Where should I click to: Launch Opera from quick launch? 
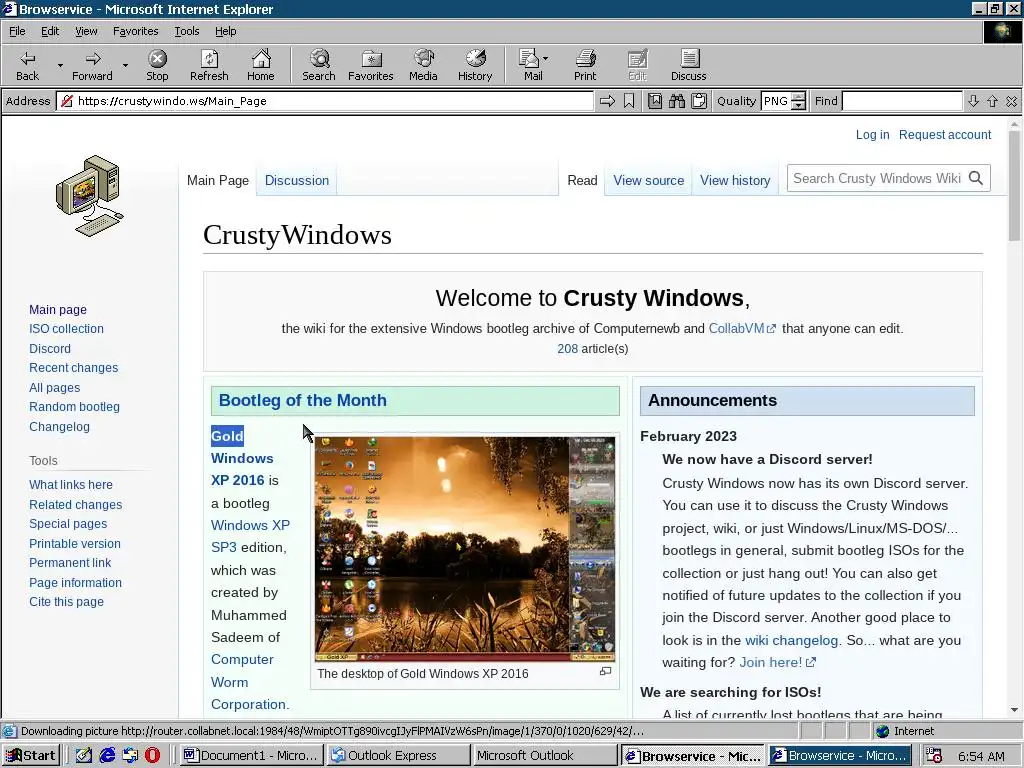click(152, 756)
